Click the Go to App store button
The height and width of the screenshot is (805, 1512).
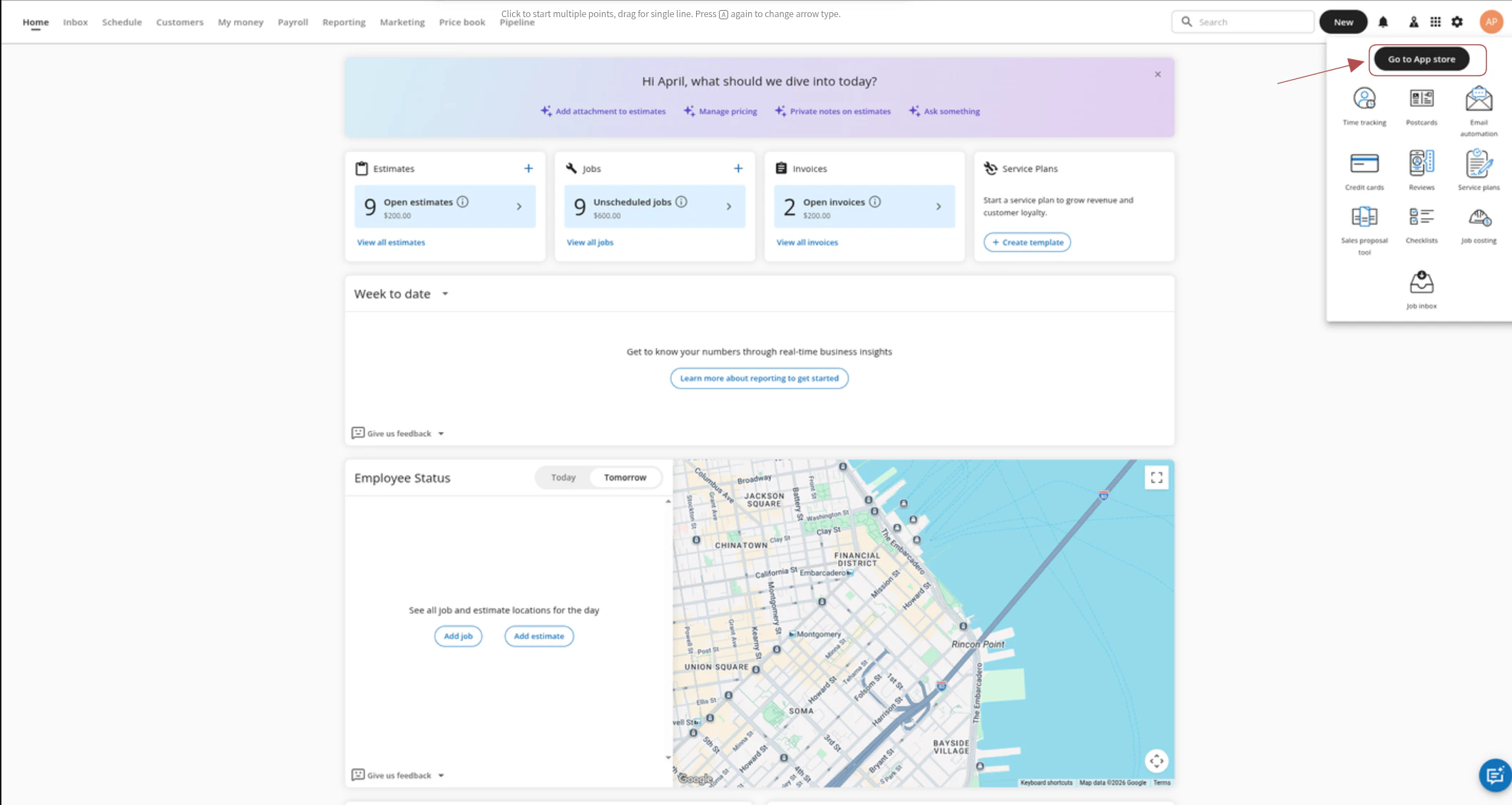(x=1421, y=59)
